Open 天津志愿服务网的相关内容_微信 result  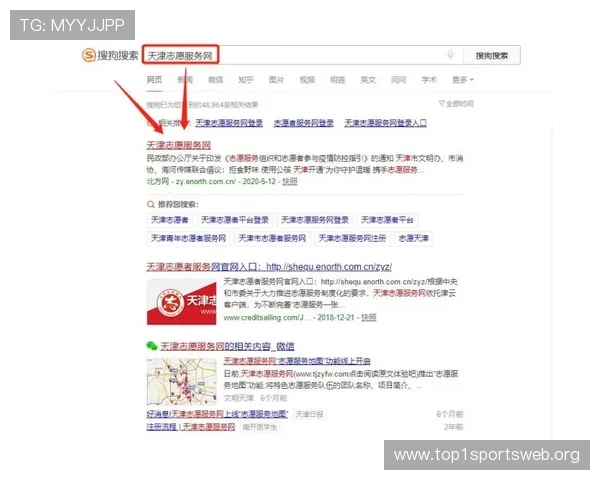tap(227, 346)
